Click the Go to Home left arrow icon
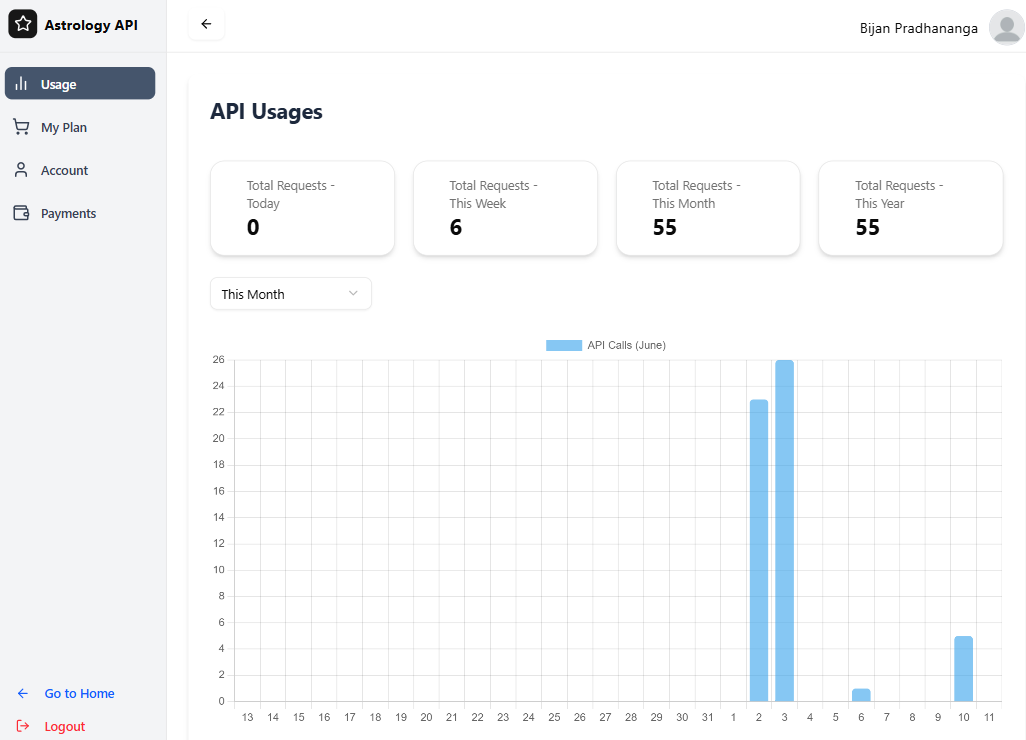This screenshot has width=1026, height=740. coord(22,693)
